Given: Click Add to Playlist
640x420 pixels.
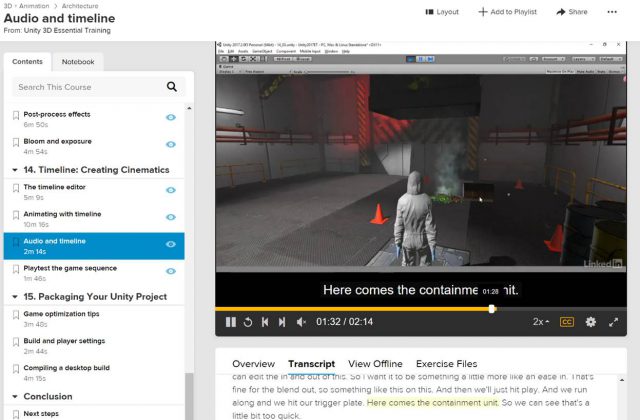Looking at the screenshot, I should [x=507, y=12].
